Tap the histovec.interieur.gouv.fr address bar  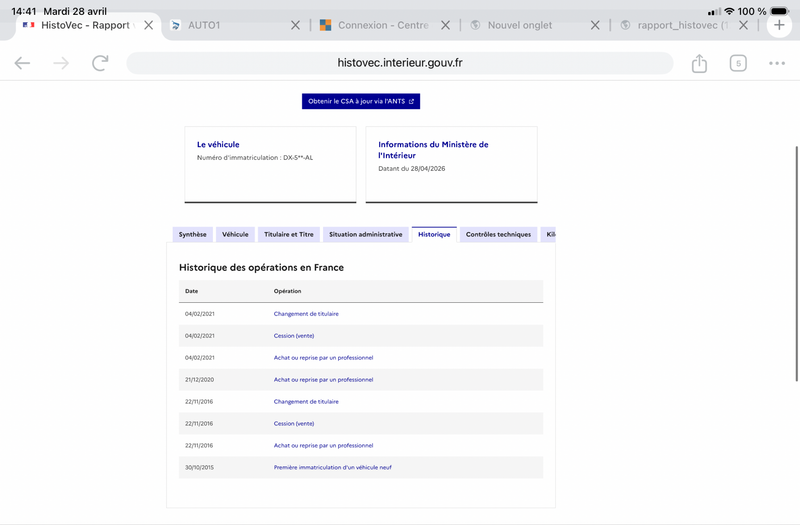400,63
